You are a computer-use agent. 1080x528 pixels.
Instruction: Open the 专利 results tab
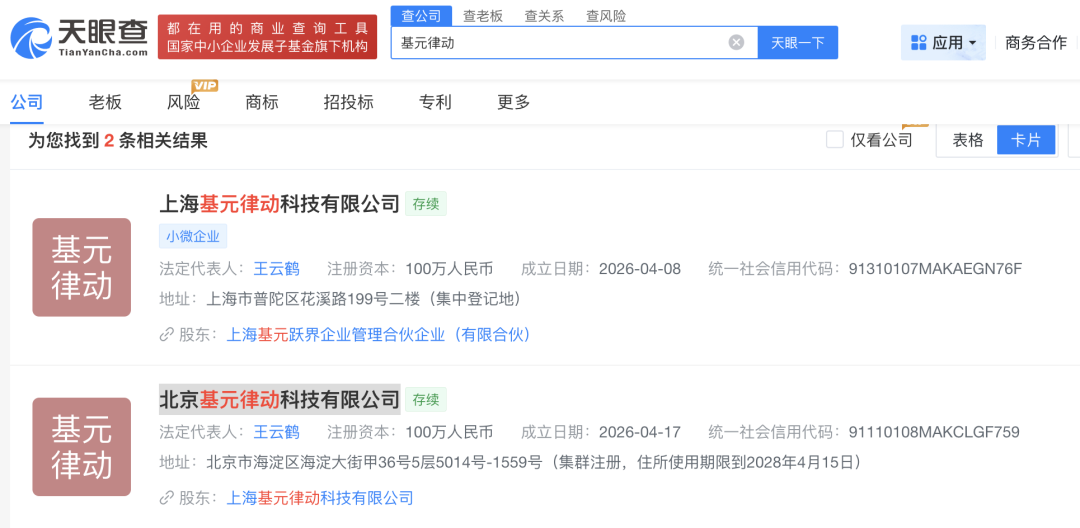coord(435,103)
